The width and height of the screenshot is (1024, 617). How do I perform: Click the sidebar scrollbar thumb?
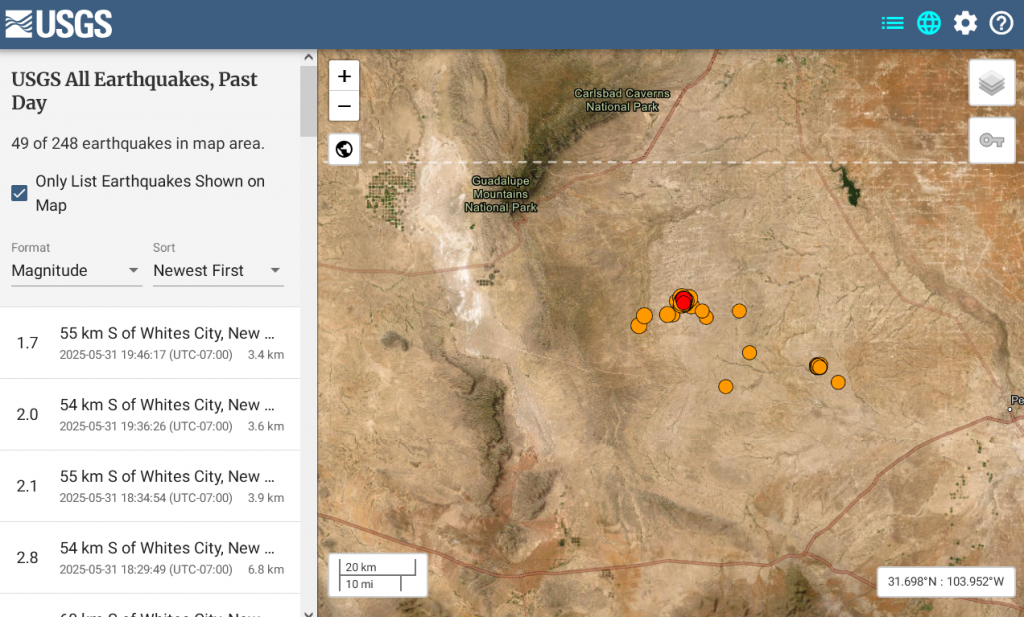pyautogui.click(x=309, y=101)
